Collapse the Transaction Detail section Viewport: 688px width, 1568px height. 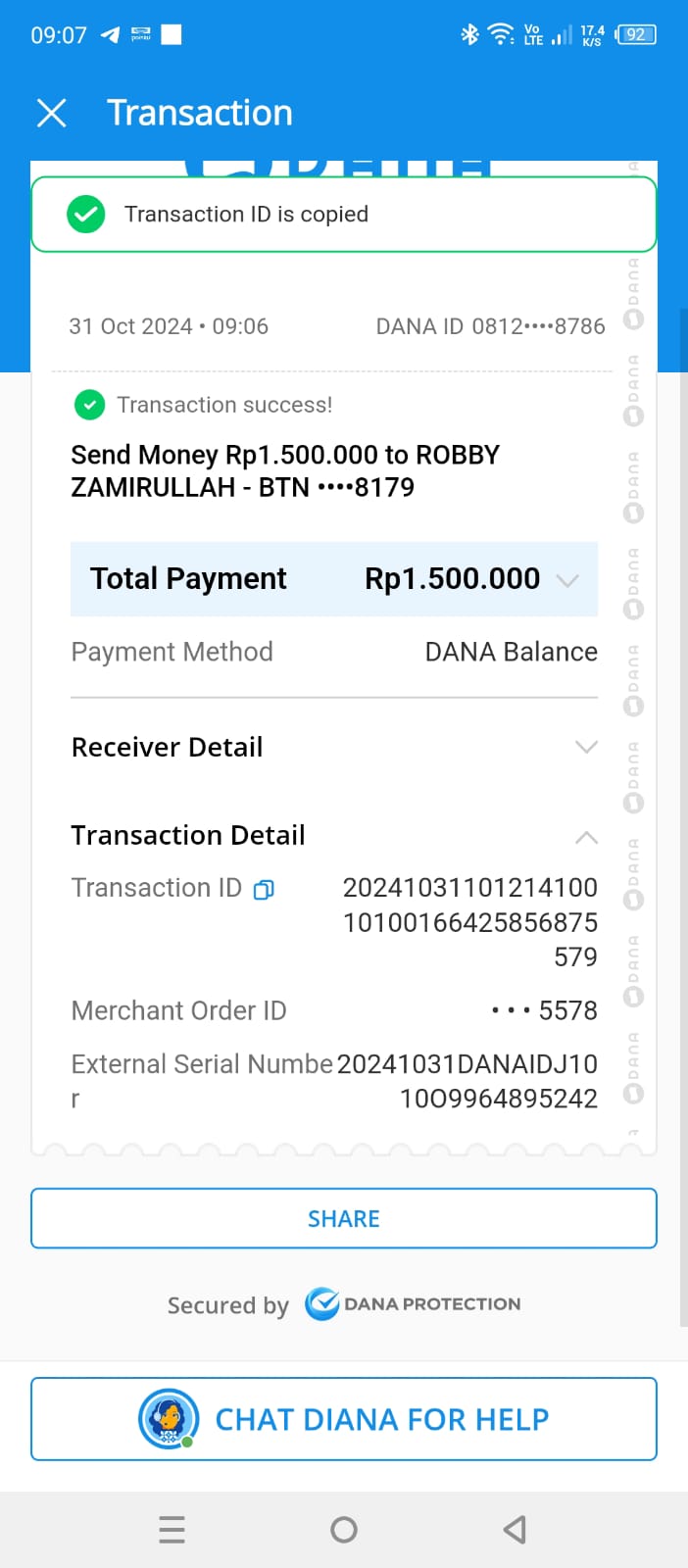coord(586,837)
